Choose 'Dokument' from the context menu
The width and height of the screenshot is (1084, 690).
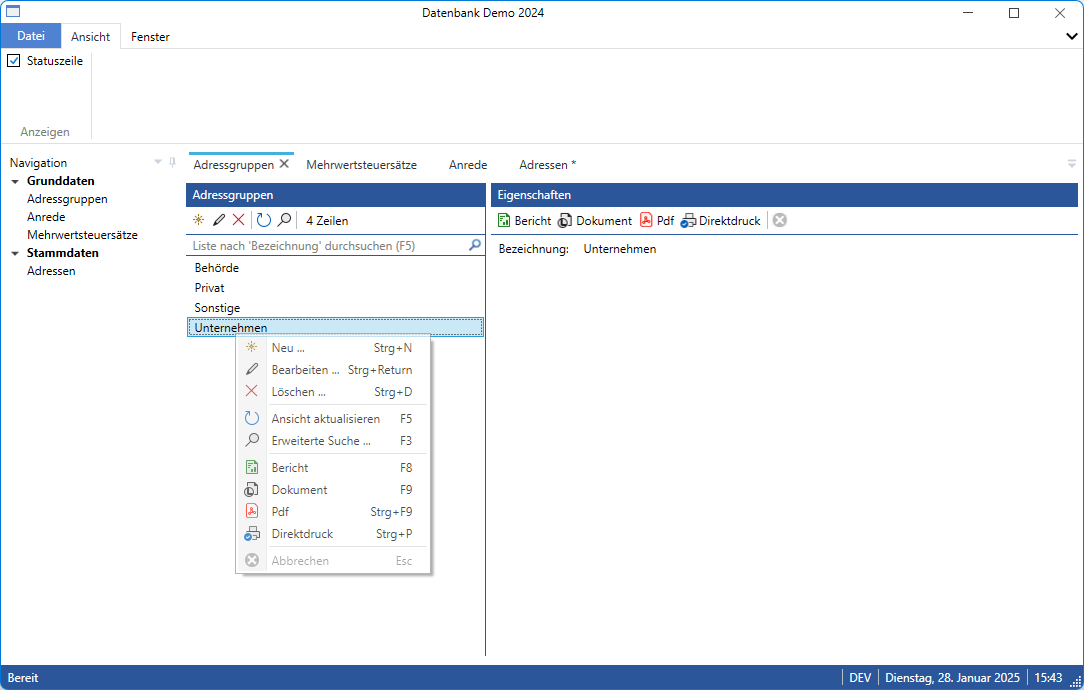333,490
